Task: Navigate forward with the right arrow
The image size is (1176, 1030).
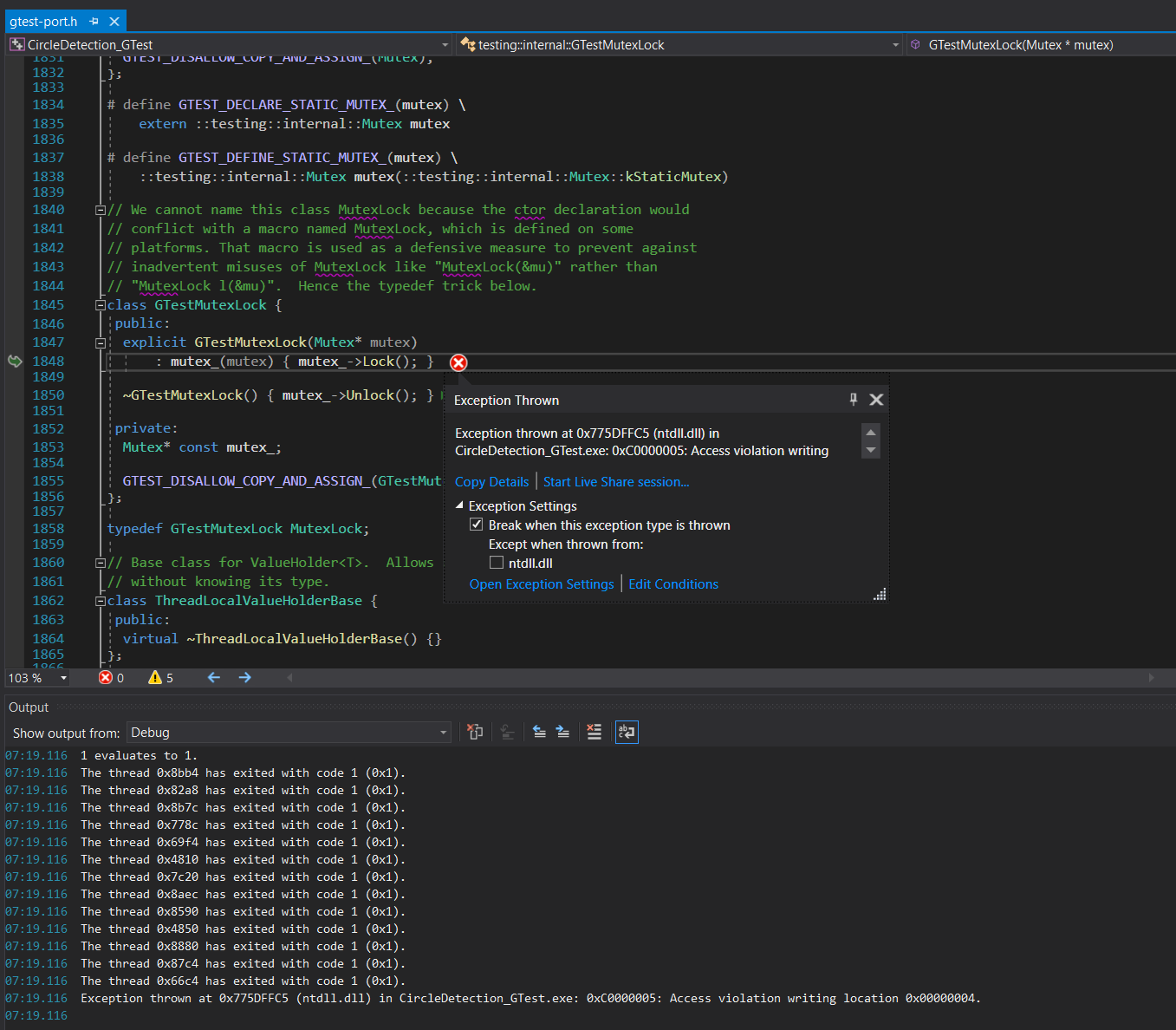Action: [245, 677]
